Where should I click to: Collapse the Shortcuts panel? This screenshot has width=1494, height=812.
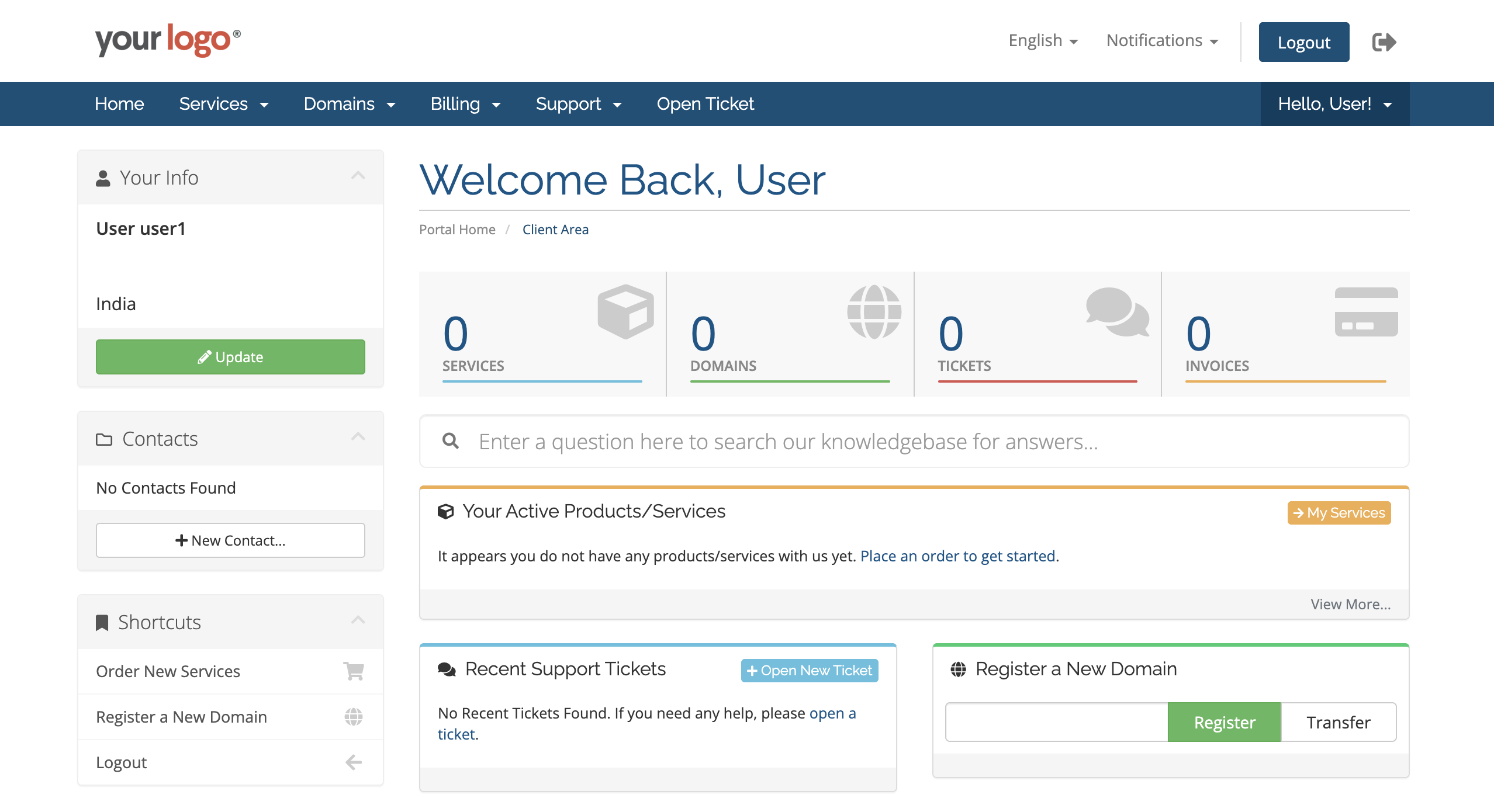click(358, 620)
